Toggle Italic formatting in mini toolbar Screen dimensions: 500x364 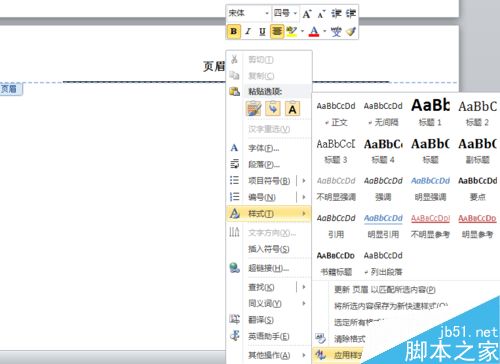[x=248, y=31]
